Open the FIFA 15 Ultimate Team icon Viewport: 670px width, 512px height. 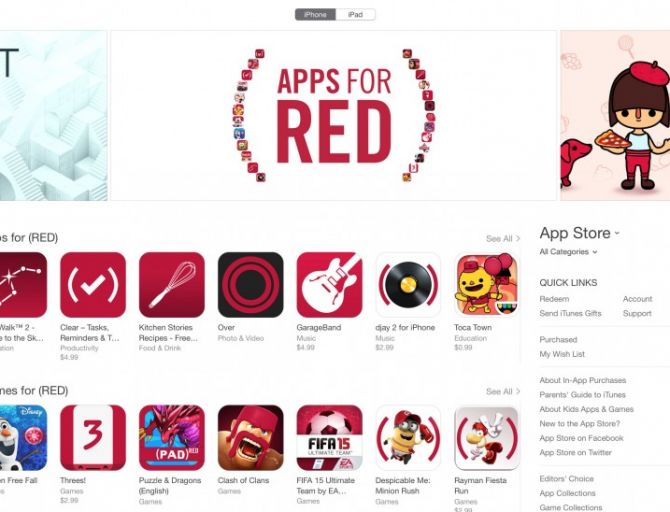click(x=329, y=438)
